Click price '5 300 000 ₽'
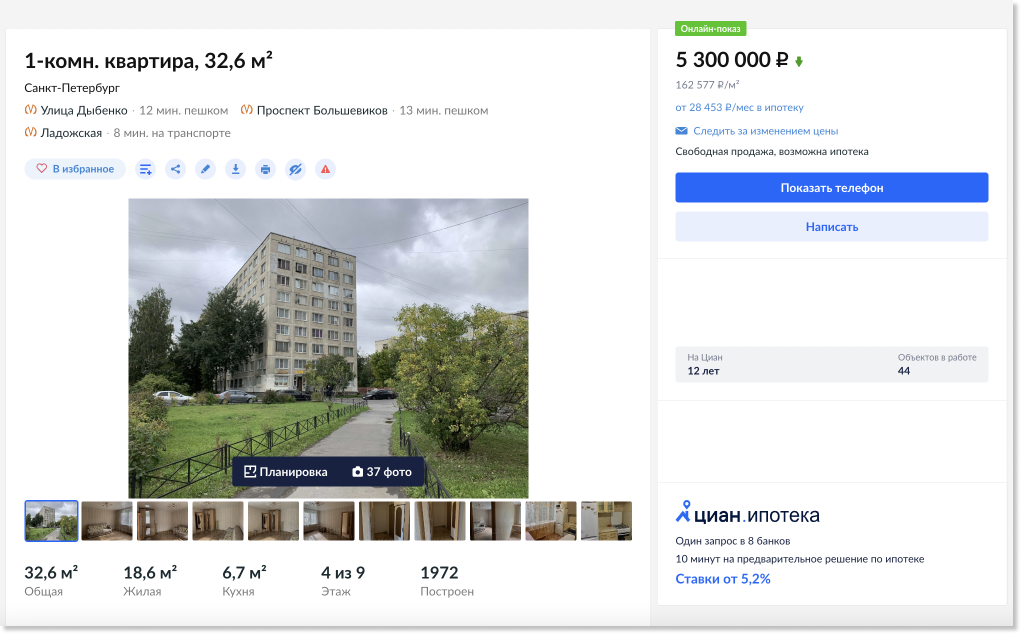Viewport: 1021px width, 634px height. click(732, 60)
